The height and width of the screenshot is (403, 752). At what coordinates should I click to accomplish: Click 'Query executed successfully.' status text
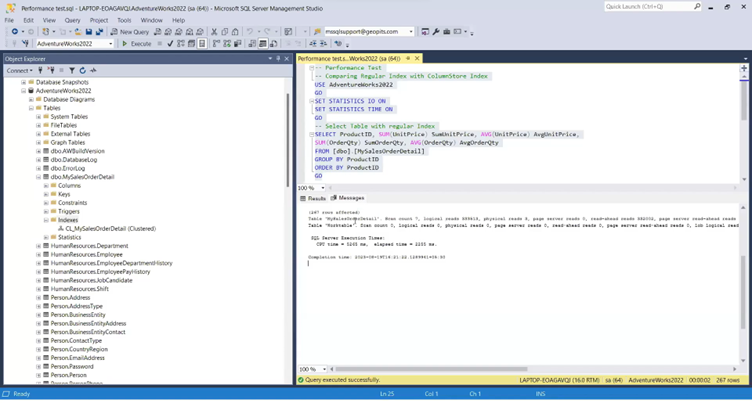point(342,380)
